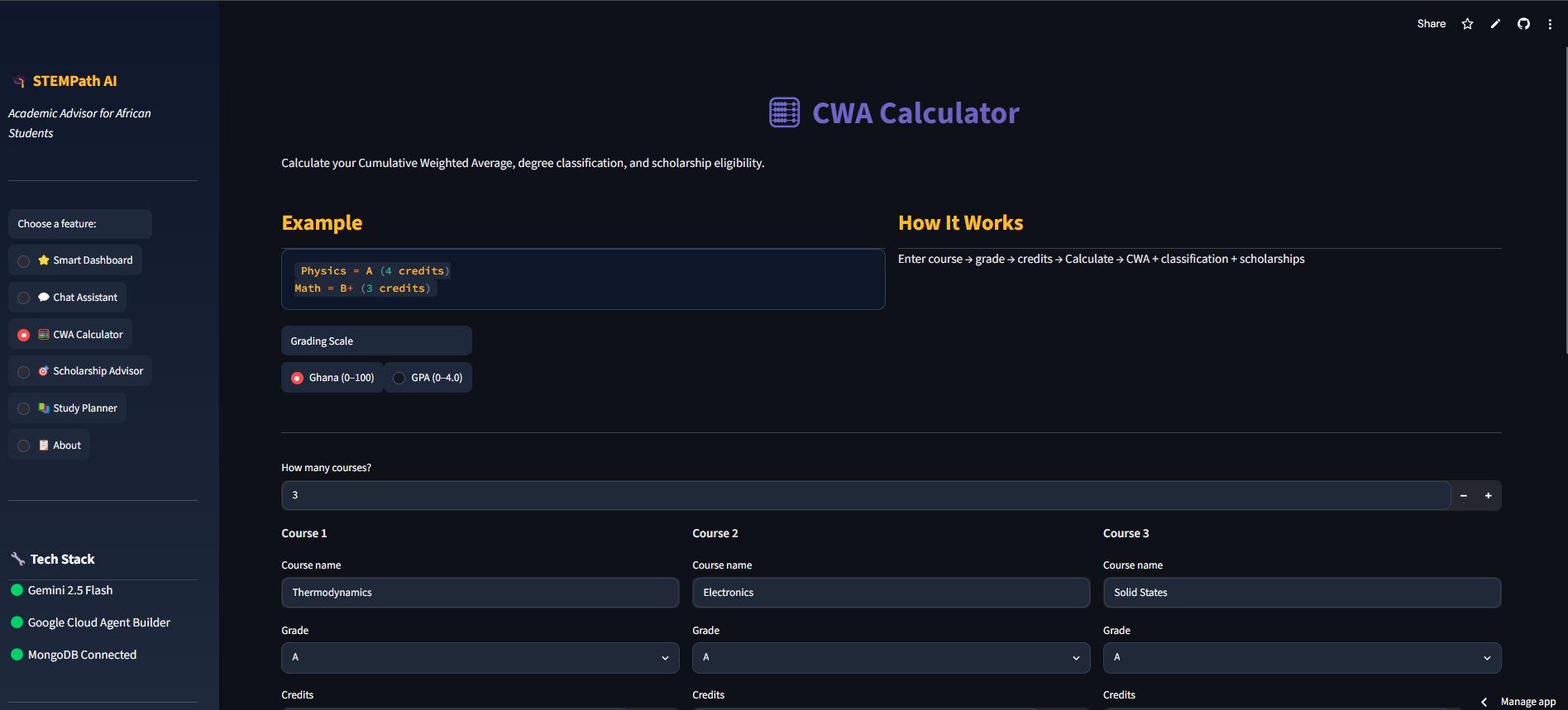Select the Chat Assistant feature
The width and height of the screenshot is (1568, 710).
(68, 298)
